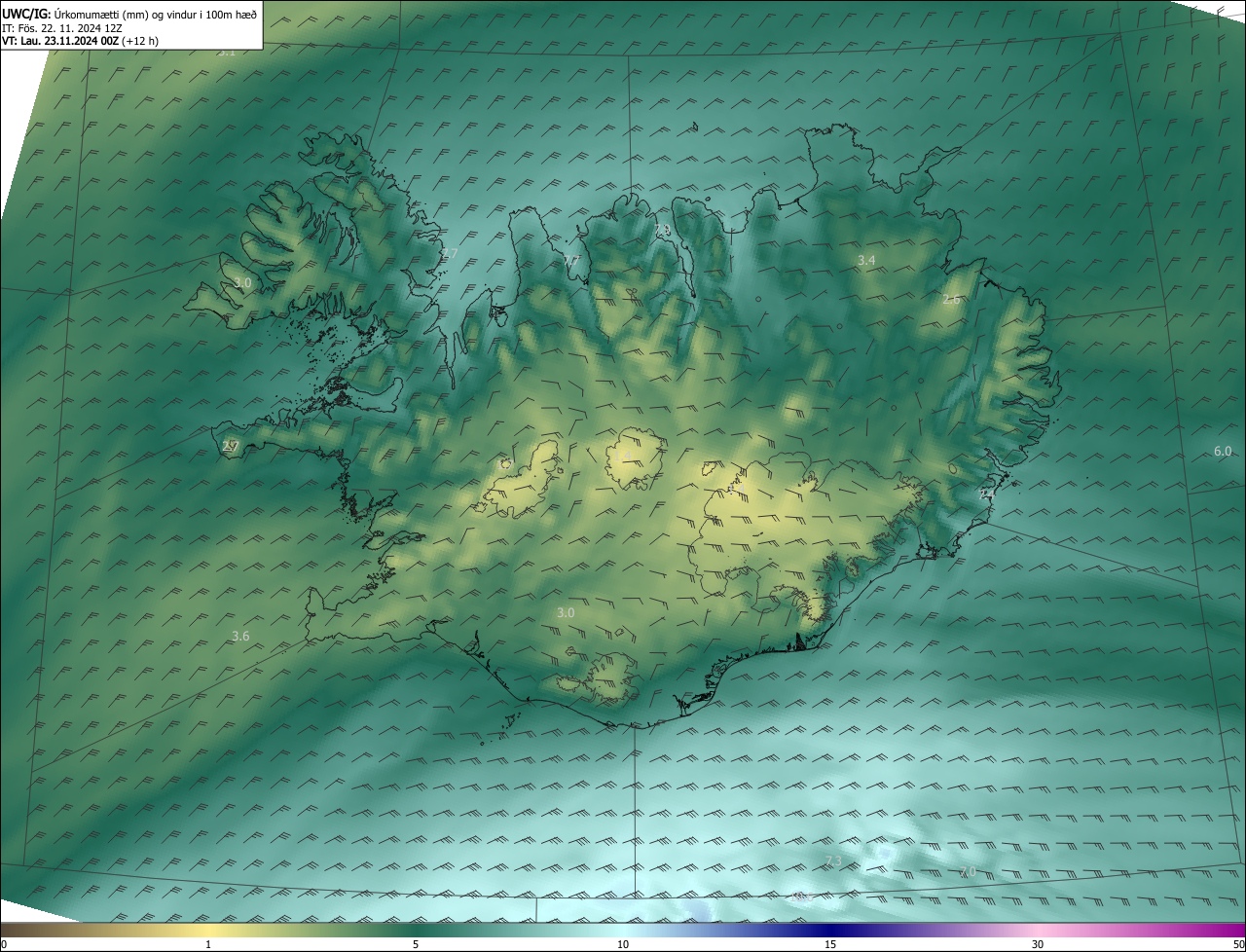Click the "3.1" value near the top-left corner

click(x=226, y=51)
